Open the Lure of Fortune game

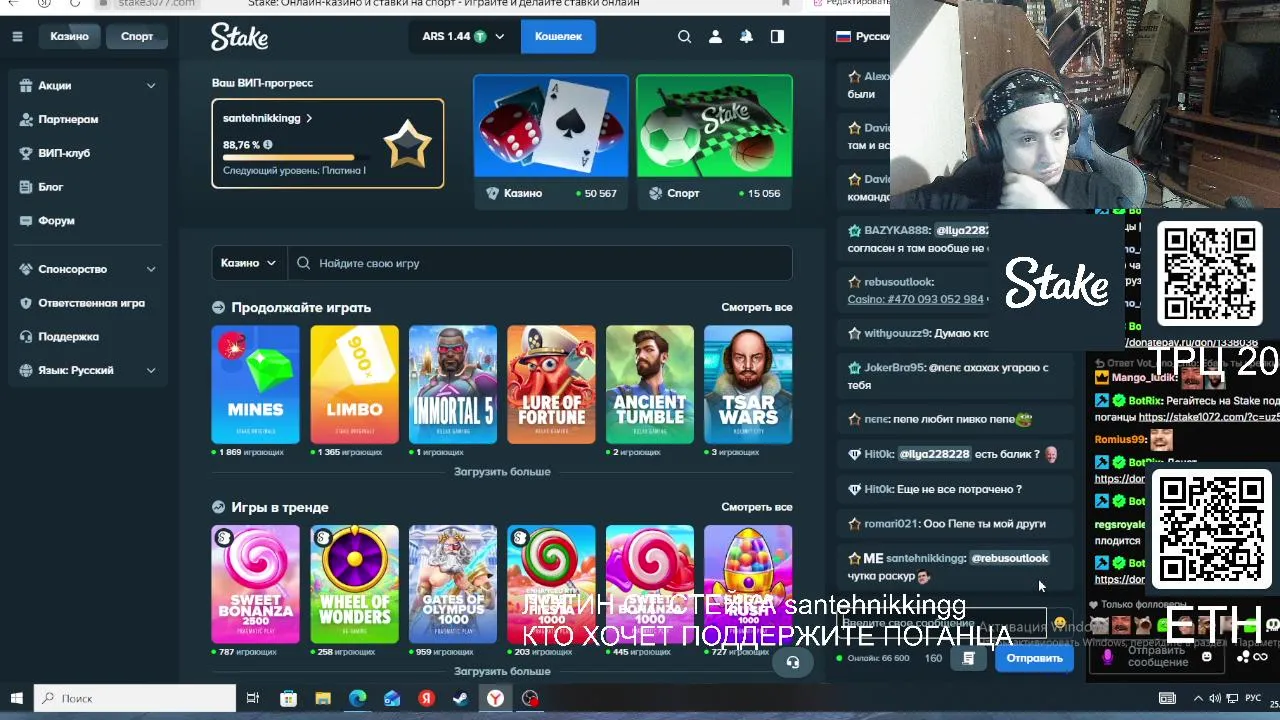coord(551,384)
